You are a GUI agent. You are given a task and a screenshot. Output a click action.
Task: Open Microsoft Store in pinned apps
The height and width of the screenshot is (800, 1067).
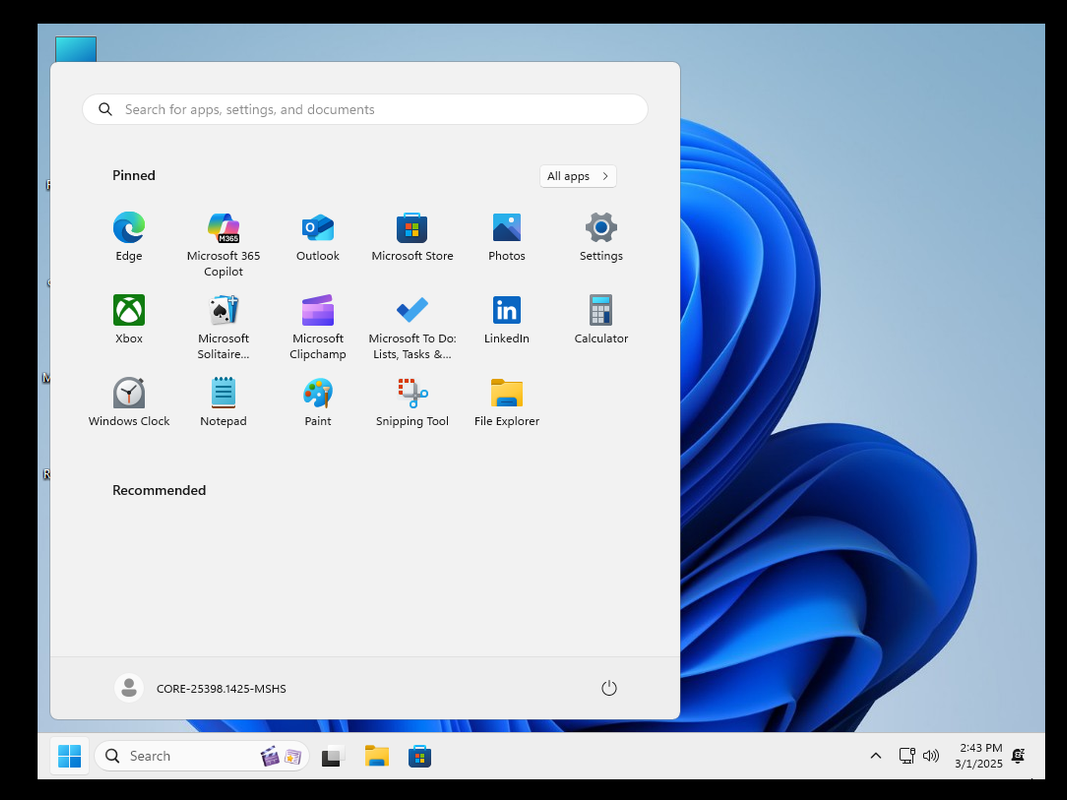pyautogui.click(x=412, y=237)
